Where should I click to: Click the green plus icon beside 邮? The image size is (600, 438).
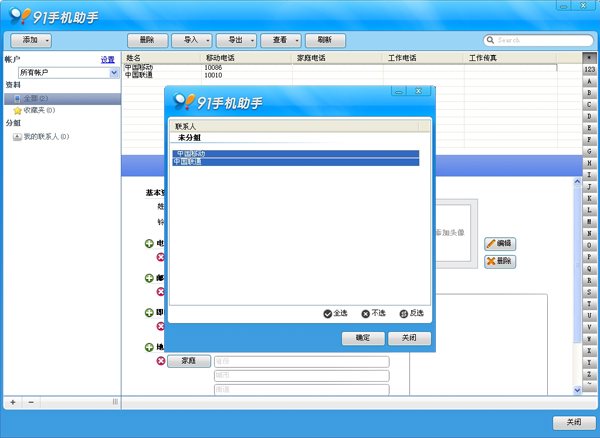coord(149,278)
